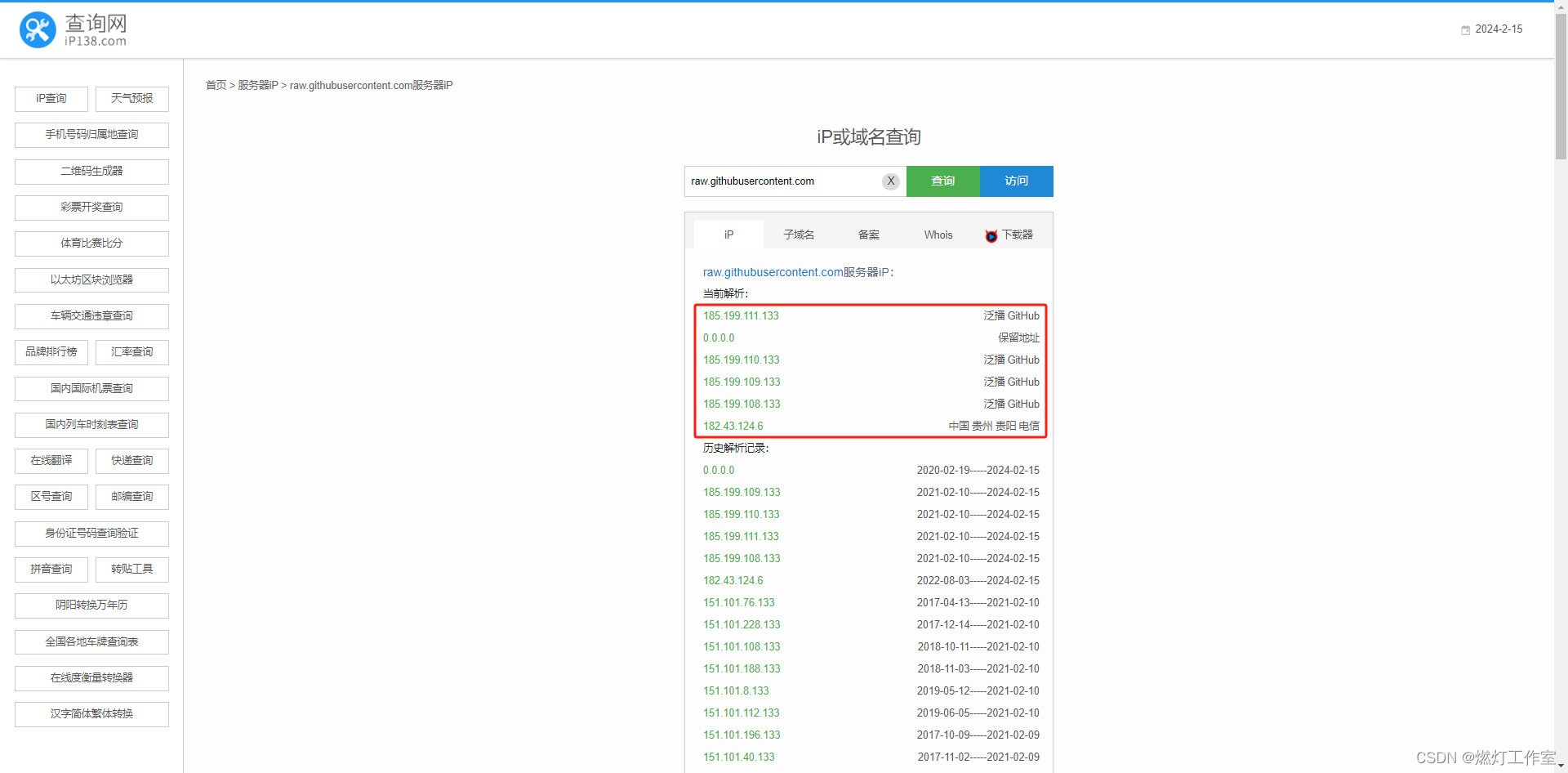Open 二维码生成器 tool
Image resolution: width=1568 pixels, height=773 pixels.
(91, 172)
